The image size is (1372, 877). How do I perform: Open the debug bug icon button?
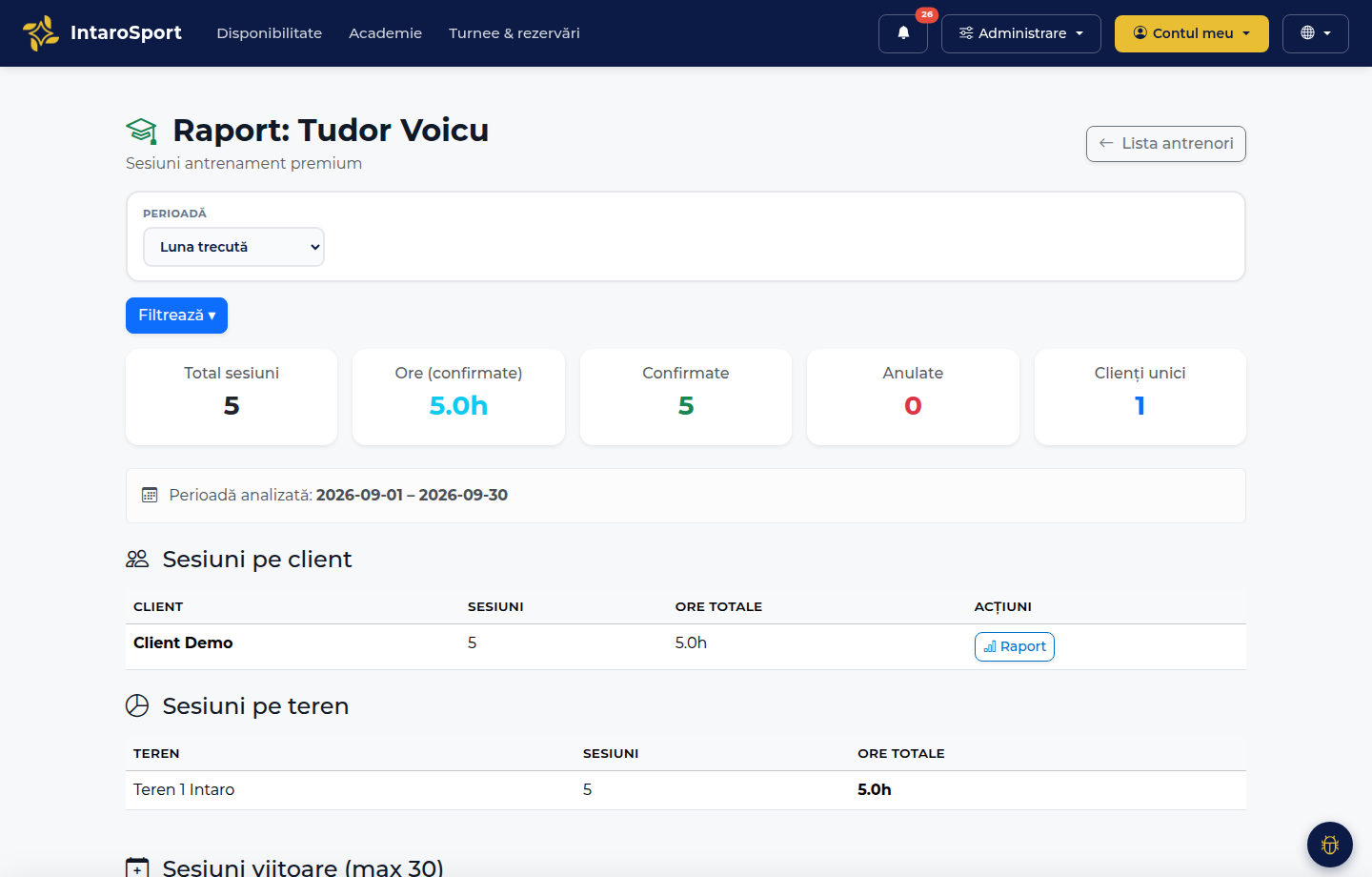(x=1330, y=845)
